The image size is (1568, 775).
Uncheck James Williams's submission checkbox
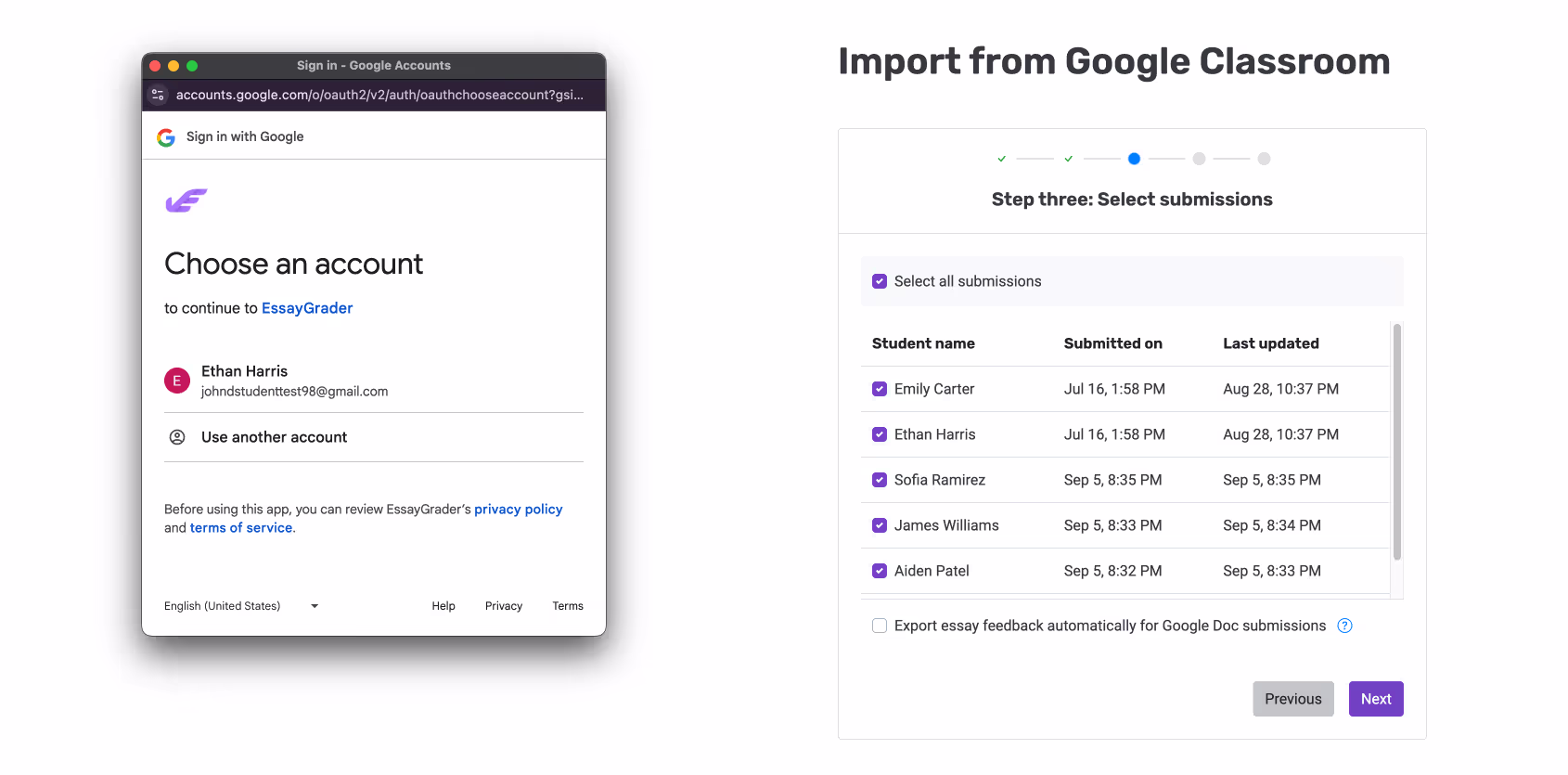click(880, 525)
